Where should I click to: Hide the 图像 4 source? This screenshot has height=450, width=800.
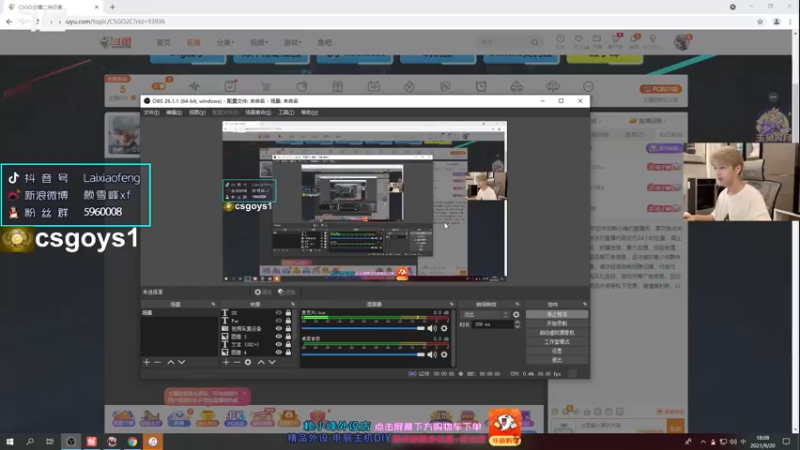pos(279,352)
